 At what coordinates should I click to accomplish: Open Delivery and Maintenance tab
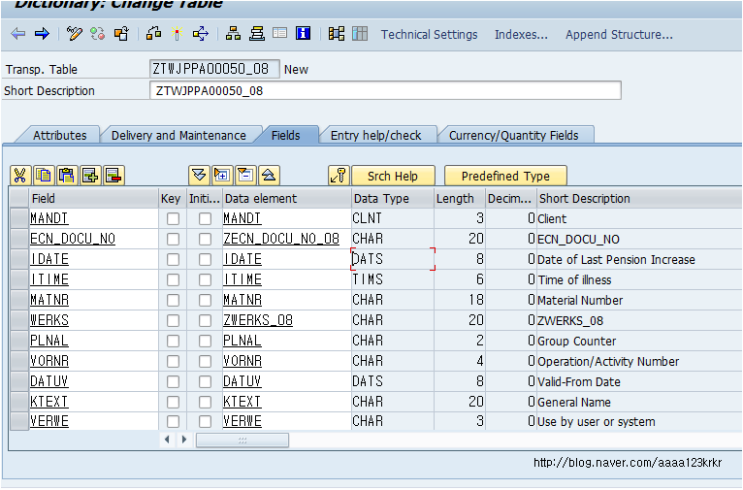[x=179, y=136]
